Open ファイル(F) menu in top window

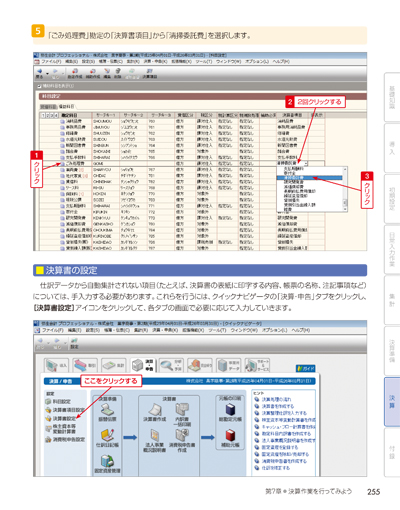51,62
